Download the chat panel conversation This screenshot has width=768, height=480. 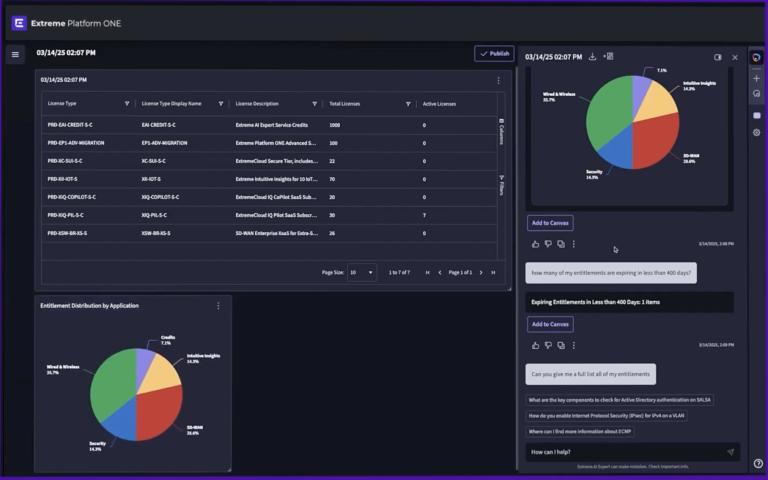(x=592, y=57)
